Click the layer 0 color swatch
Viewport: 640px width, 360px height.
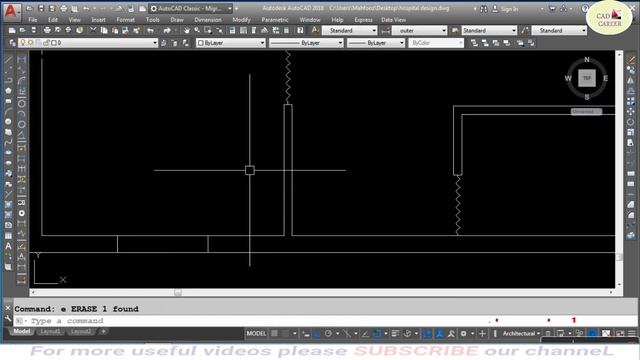pyautogui.click(x=54, y=43)
